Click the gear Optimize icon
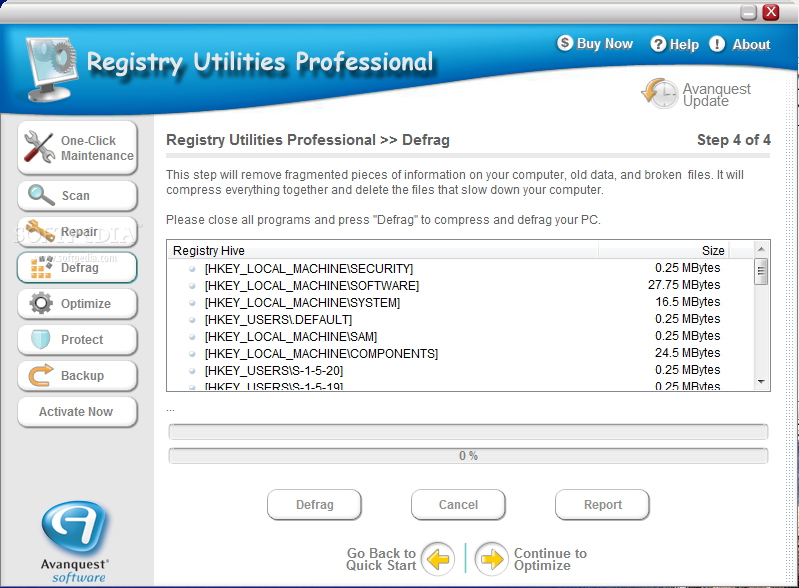The width and height of the screenshot is (799, 588). [41, 303]
